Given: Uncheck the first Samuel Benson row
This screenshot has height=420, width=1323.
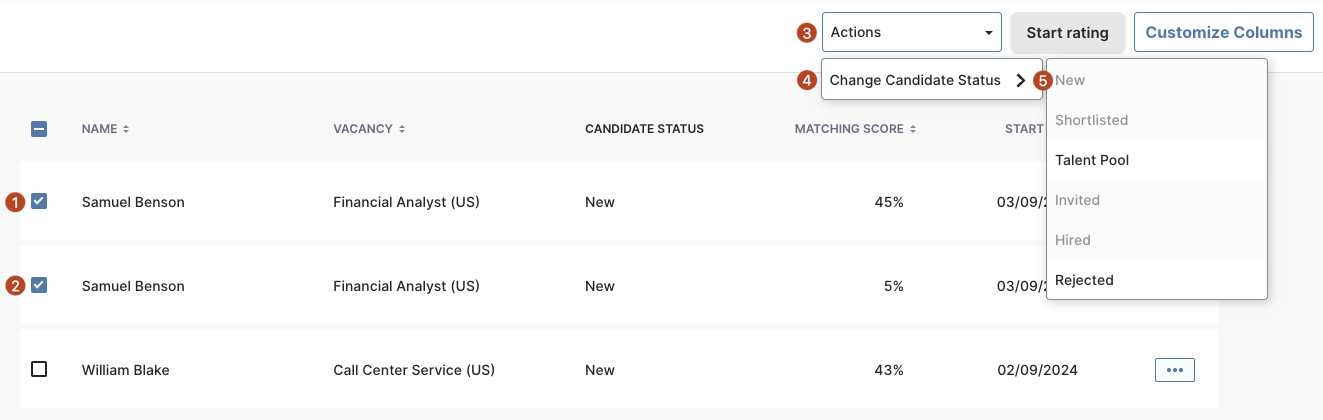Looking at the screenshot, I should 39,201.
